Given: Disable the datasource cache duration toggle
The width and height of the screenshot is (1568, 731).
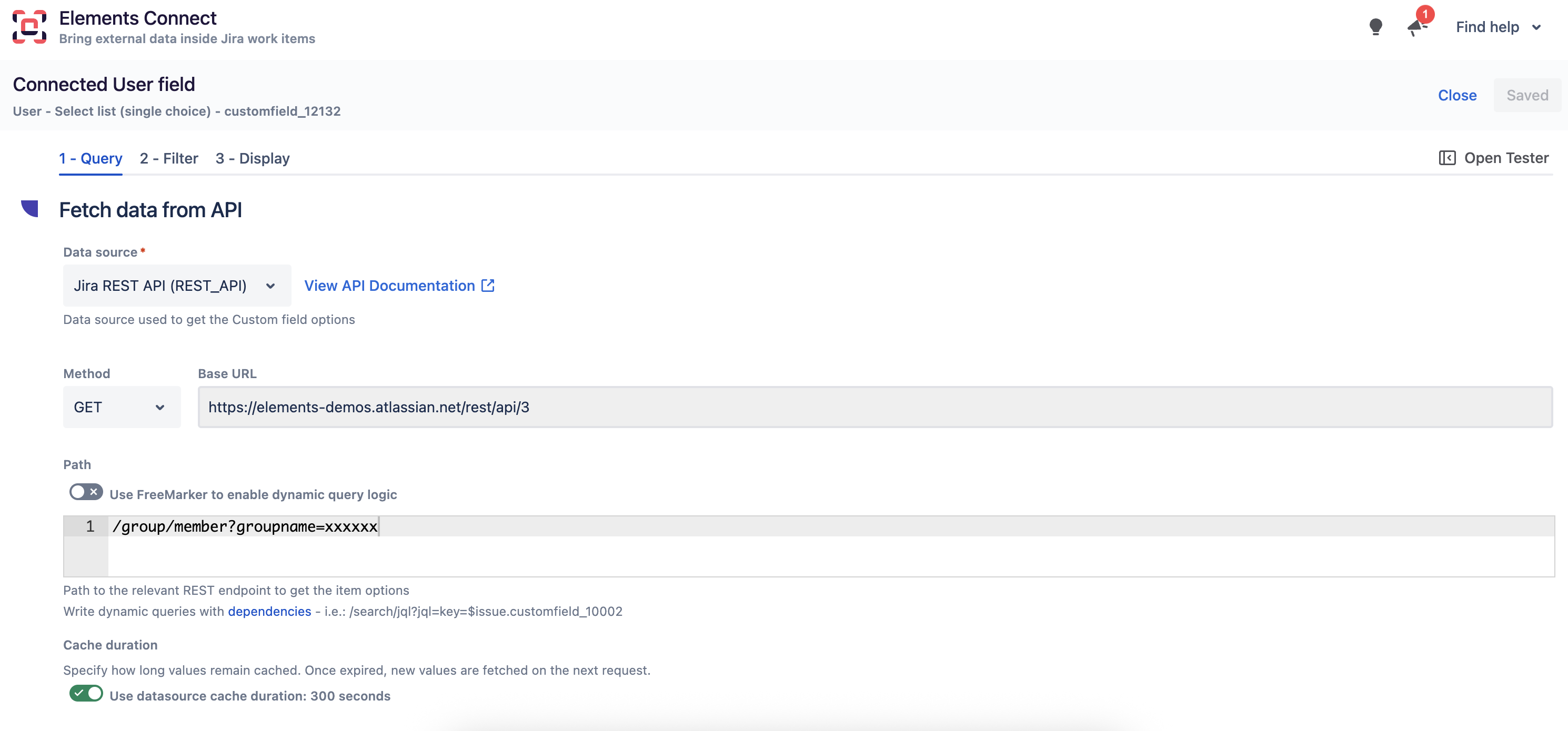Looking at the screenshot, I should (x=86, y=693).
